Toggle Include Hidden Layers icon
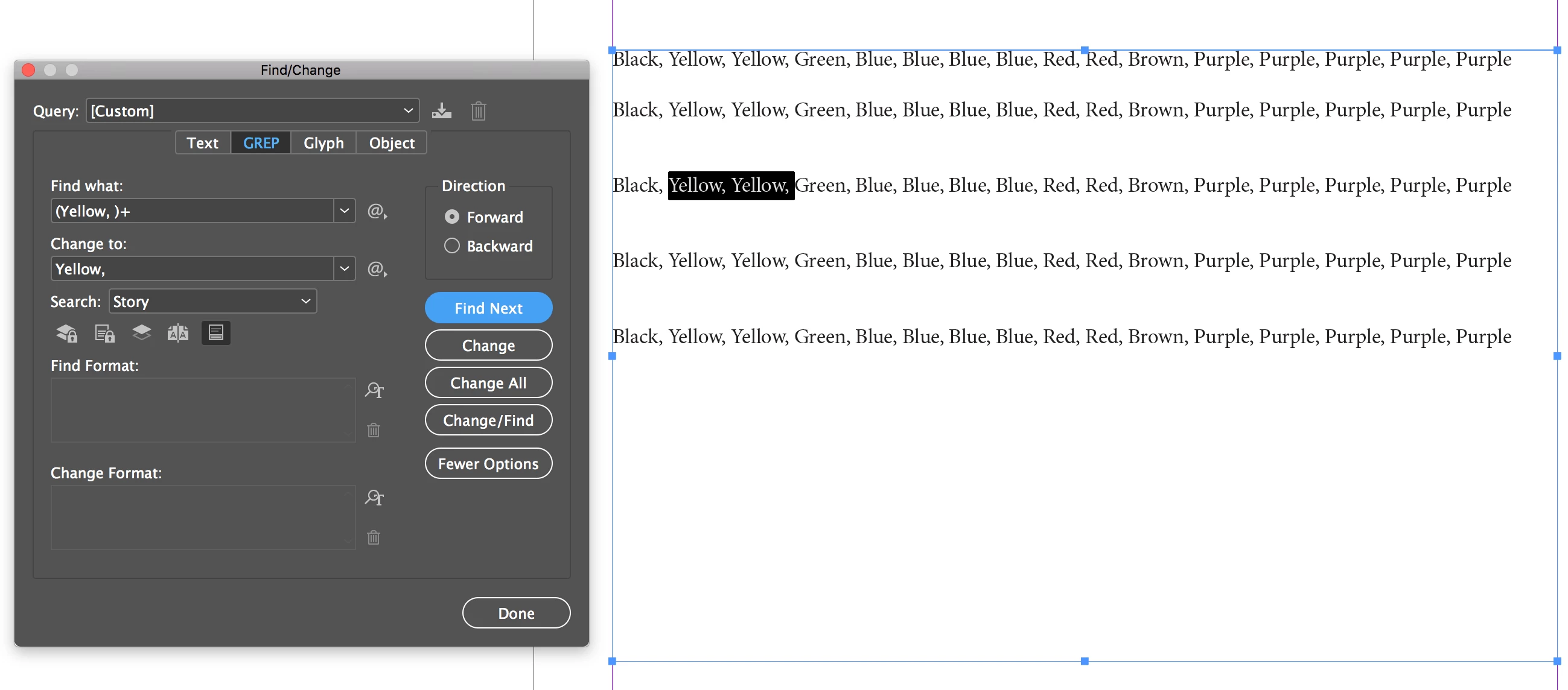1568x690 pixels. coord(141,333)
